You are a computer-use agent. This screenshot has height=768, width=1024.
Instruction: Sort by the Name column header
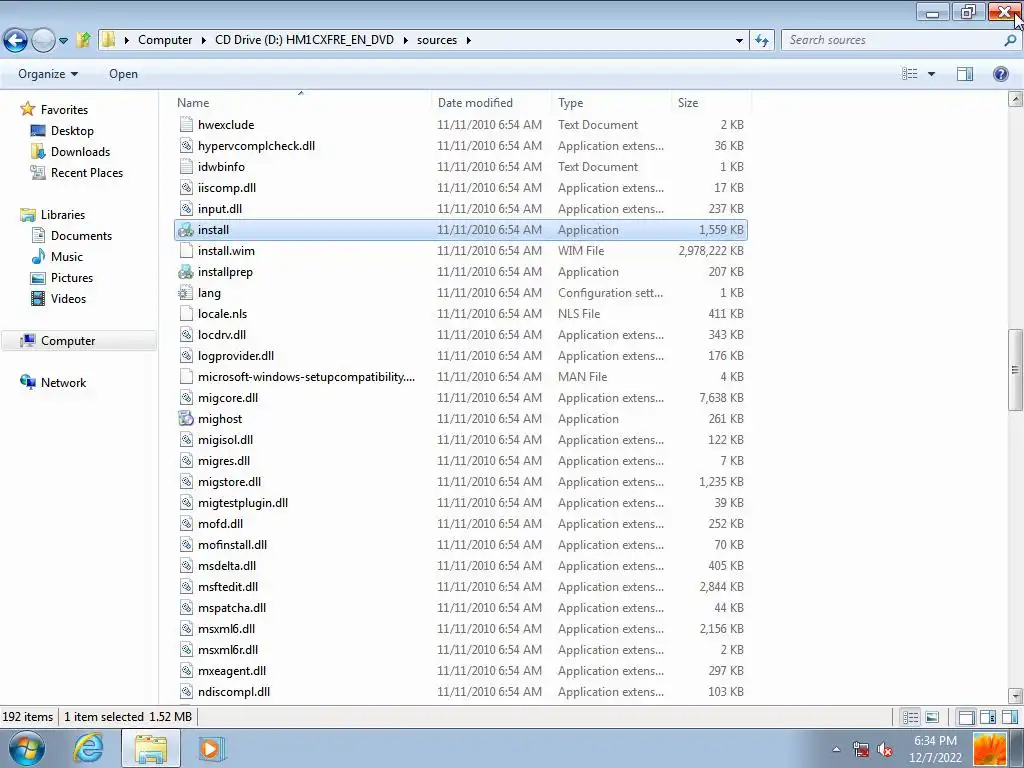click(193, 103)
